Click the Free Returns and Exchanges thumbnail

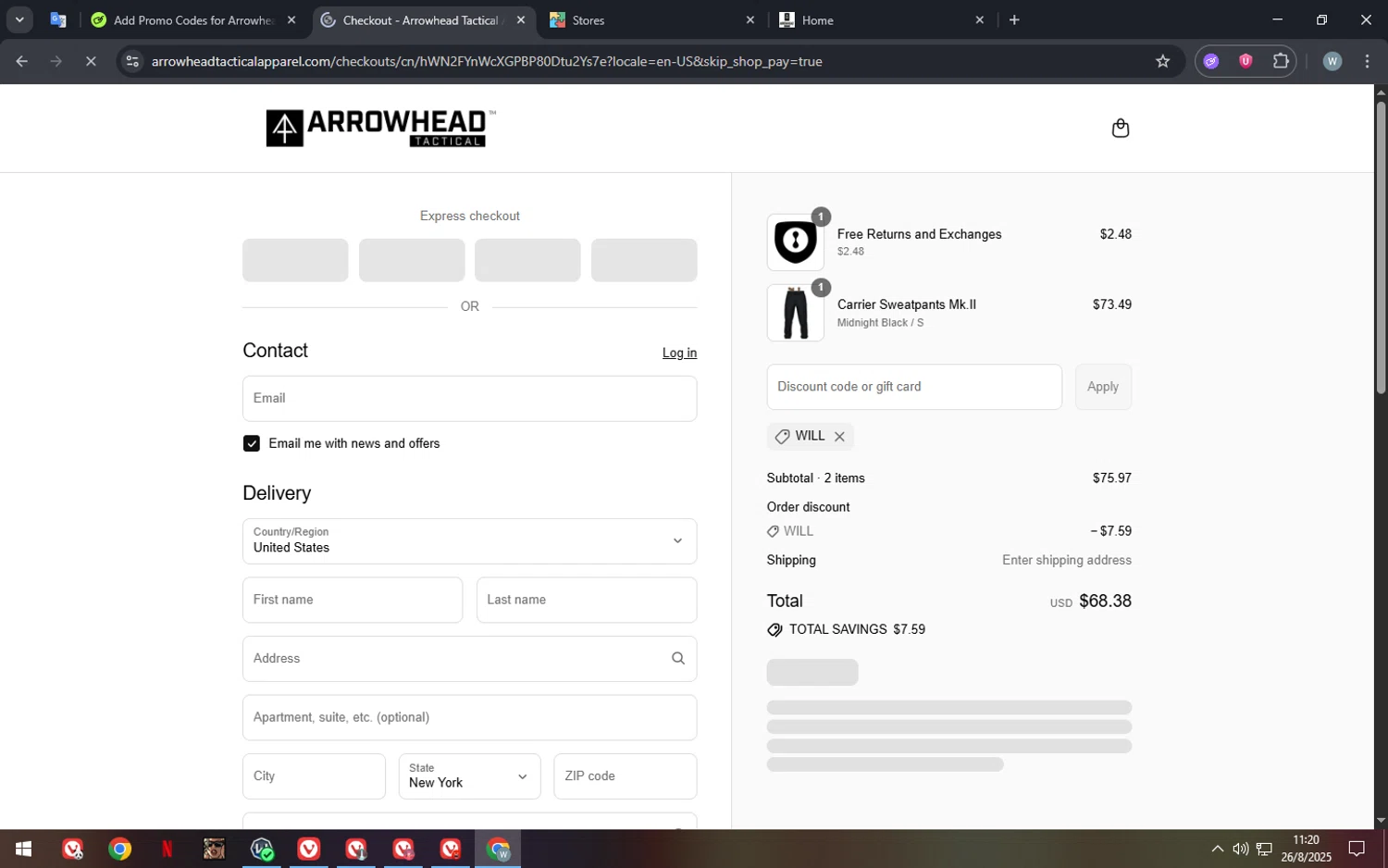795,242
